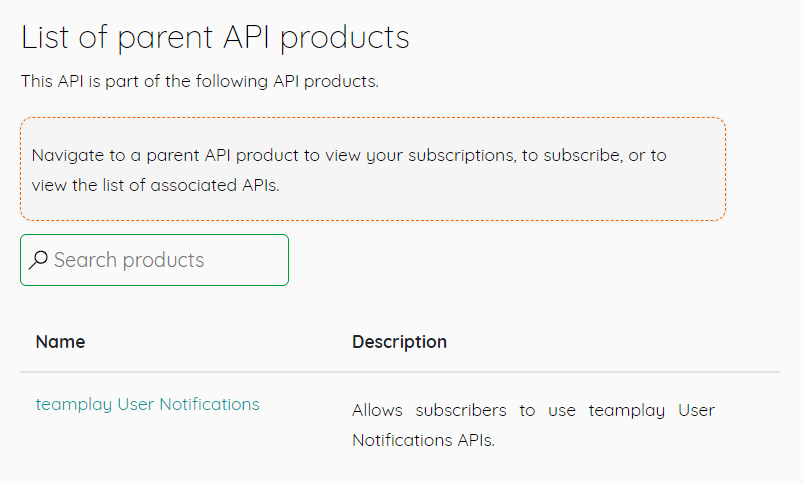804x484 pixels.
Task: Click the word 'teamplay' in the product link
Action: coord(74,404)
